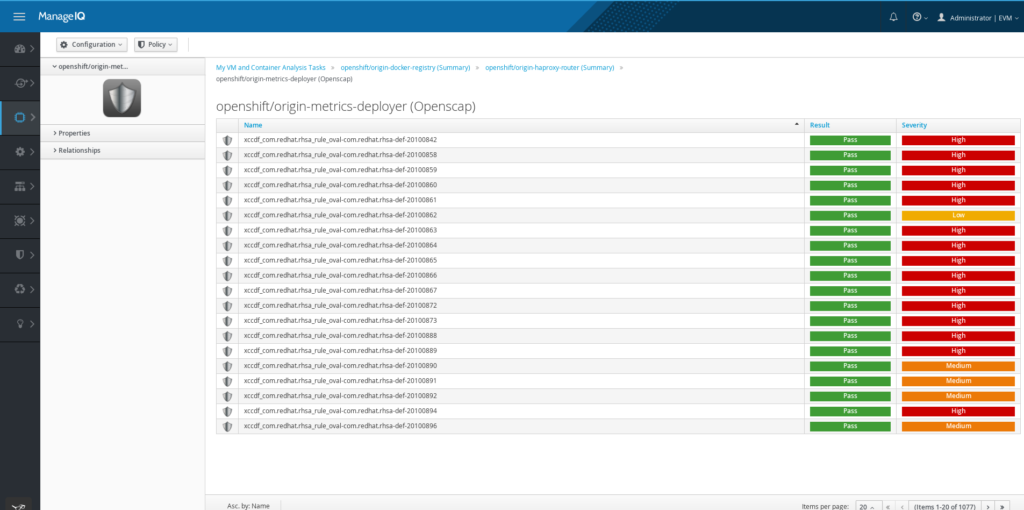The height and width of the screenshot is (510, 1024).
Task: Go to My VM and Container Analysis Tasks
Action: (271, 68)
